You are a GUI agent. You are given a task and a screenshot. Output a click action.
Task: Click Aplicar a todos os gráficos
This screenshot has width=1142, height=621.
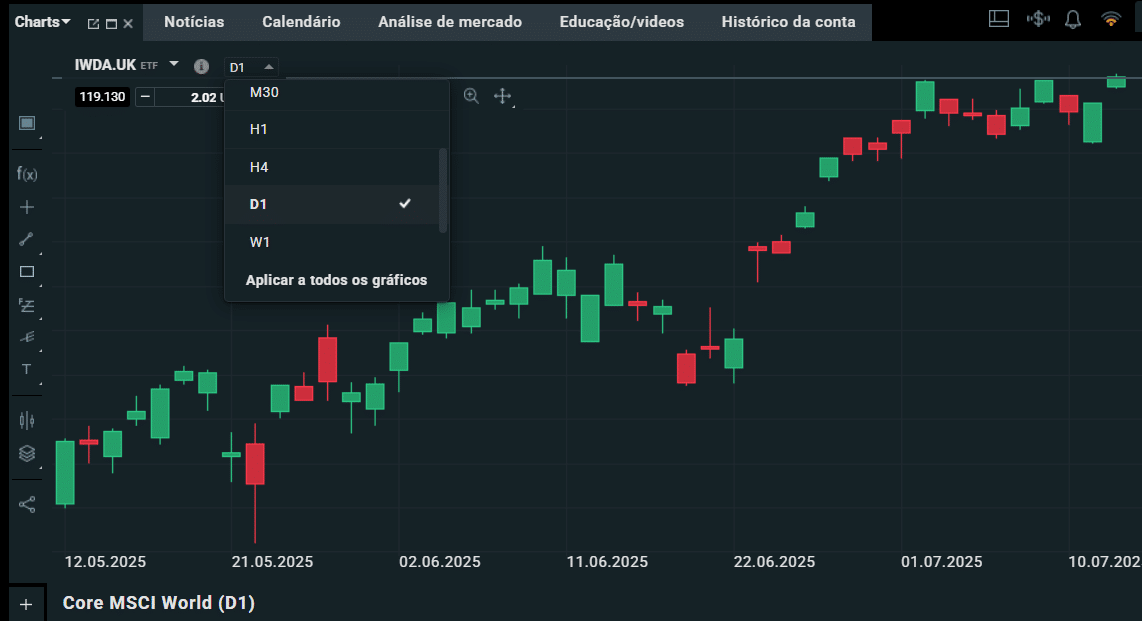pos(336,280)
